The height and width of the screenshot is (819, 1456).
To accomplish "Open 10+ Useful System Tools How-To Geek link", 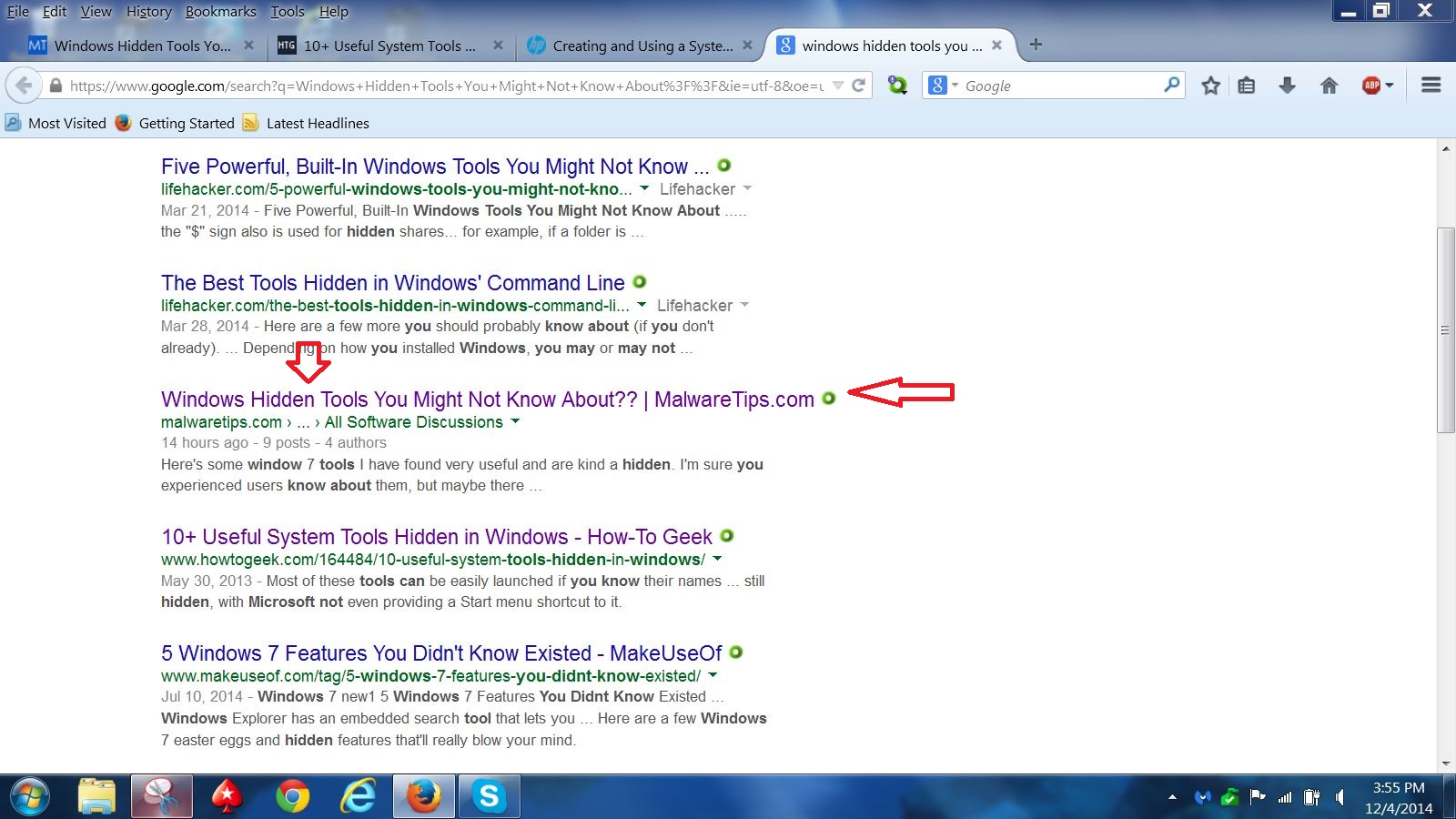I will click(x=437, y=537).
